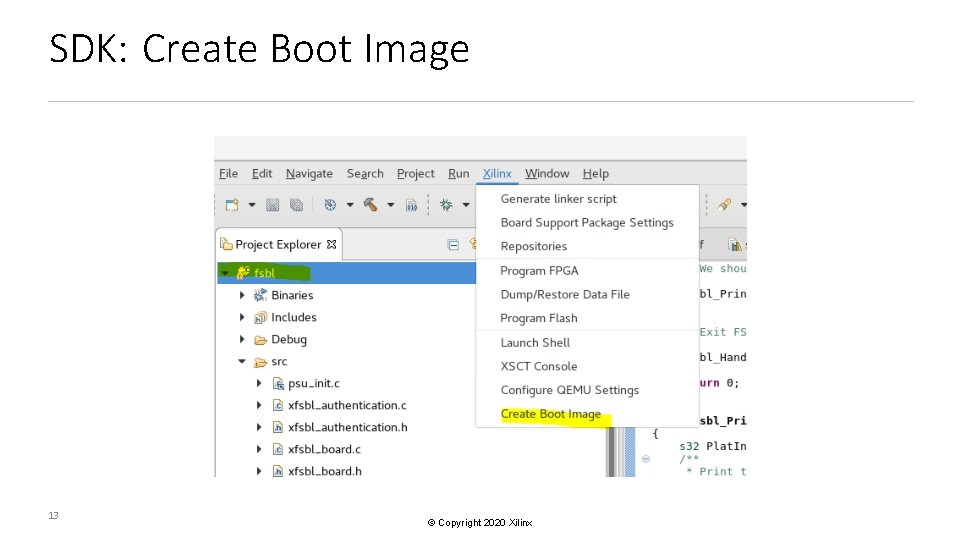Open the flashlight search icon dropdown arrow
The height and width of the screenshot is (540, 960).
coord(743,205)
